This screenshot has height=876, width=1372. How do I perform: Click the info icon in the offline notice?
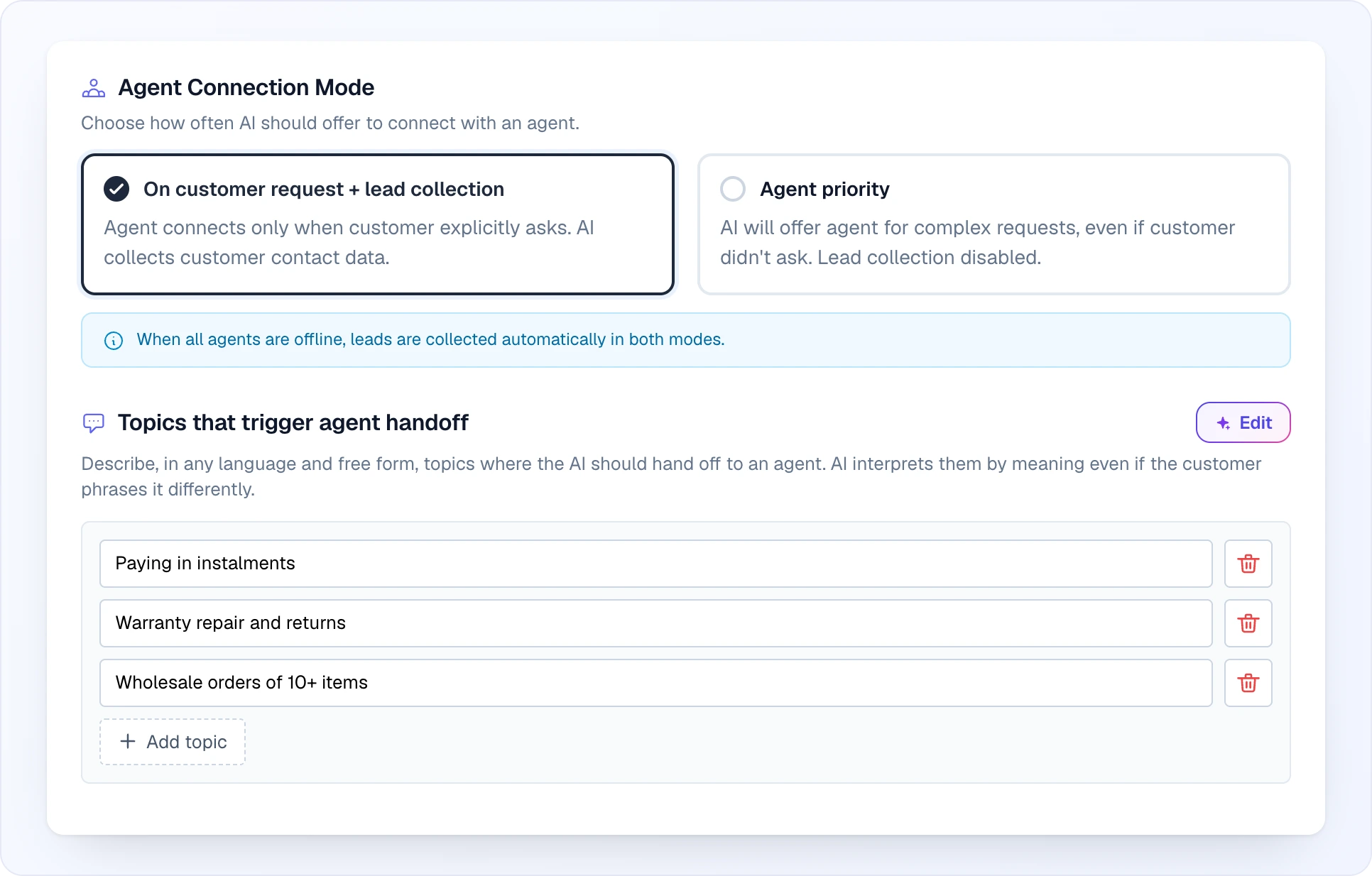(x=114, y=340)
